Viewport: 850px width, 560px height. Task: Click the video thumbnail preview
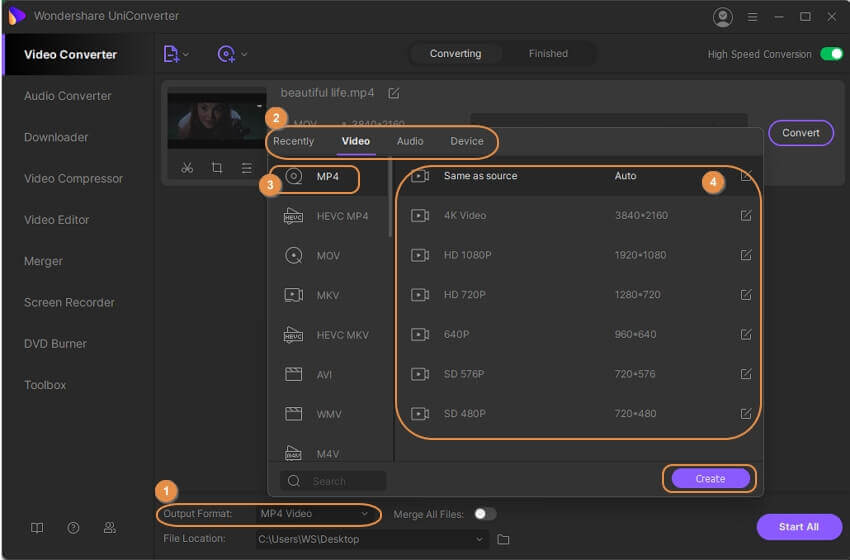(217, 120)
